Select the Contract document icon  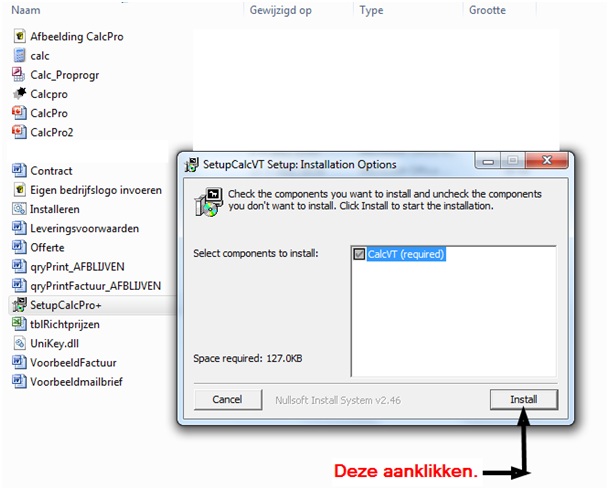(19, 171)
